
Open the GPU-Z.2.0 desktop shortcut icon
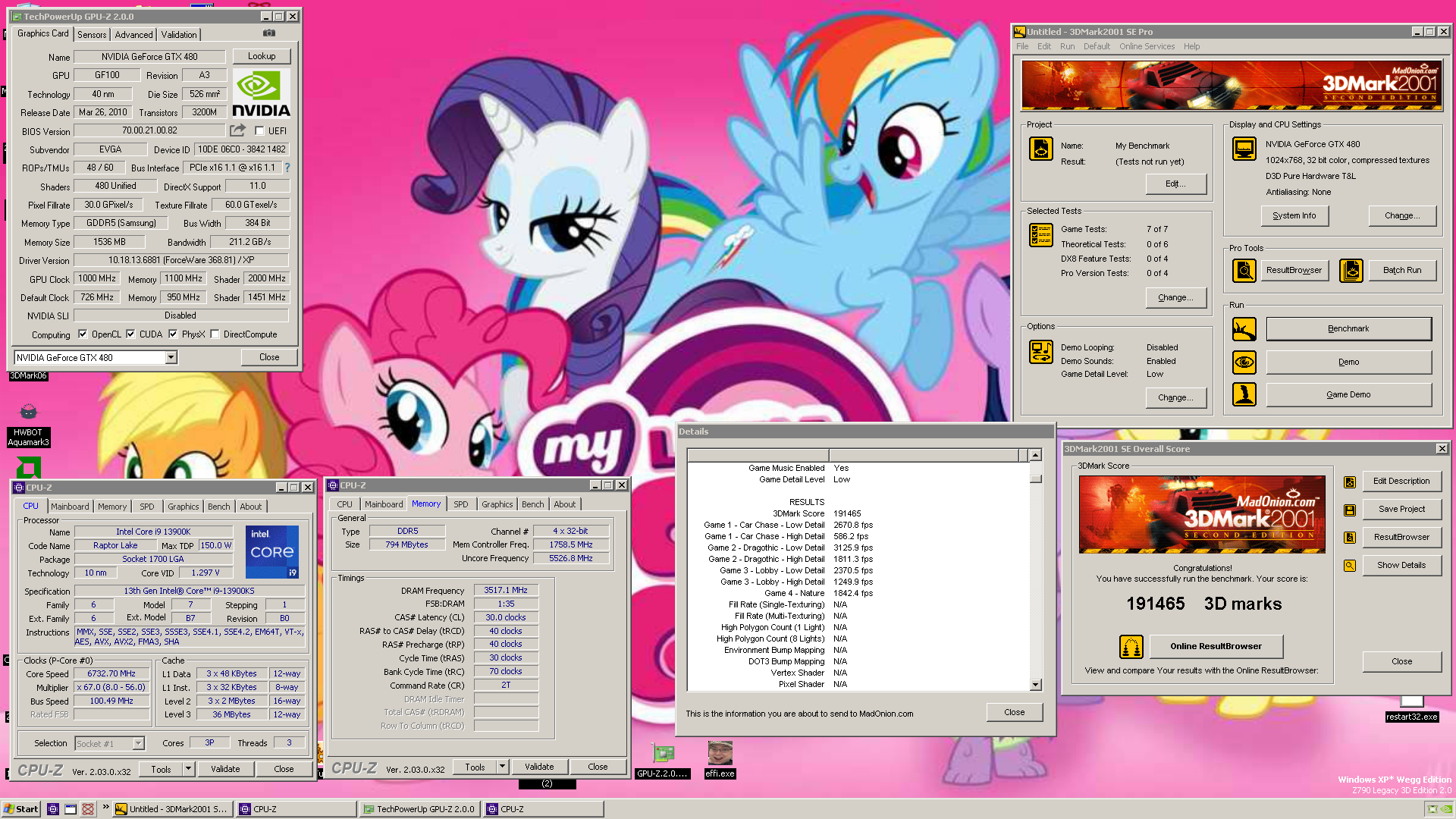664,760
